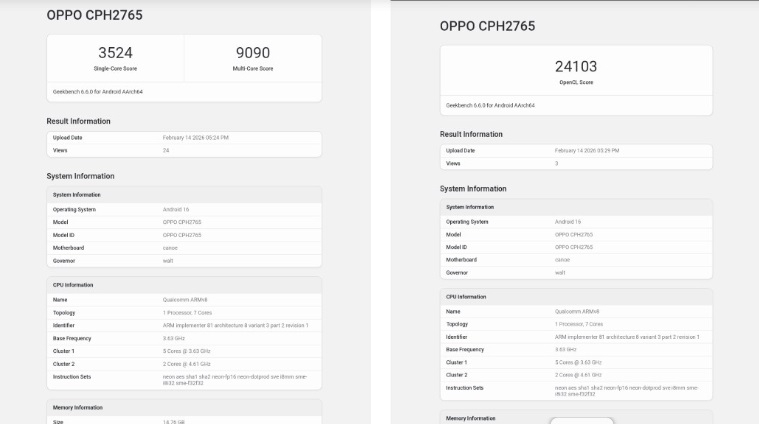Screen dimensions: 759x424
Task: Click the "Result Information" heading on the OpenCL page
Action: (x=471, y=135)
